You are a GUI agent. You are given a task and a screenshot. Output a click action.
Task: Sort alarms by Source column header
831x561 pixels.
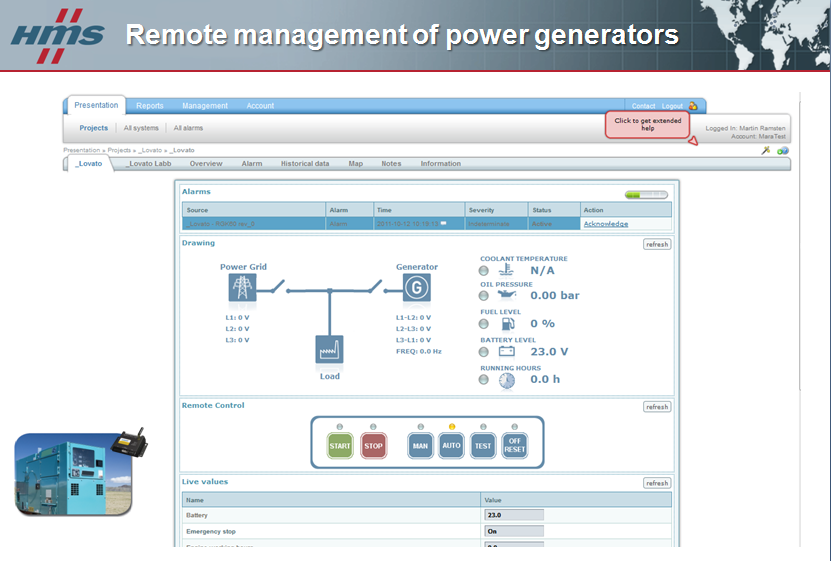click(254, 210)
